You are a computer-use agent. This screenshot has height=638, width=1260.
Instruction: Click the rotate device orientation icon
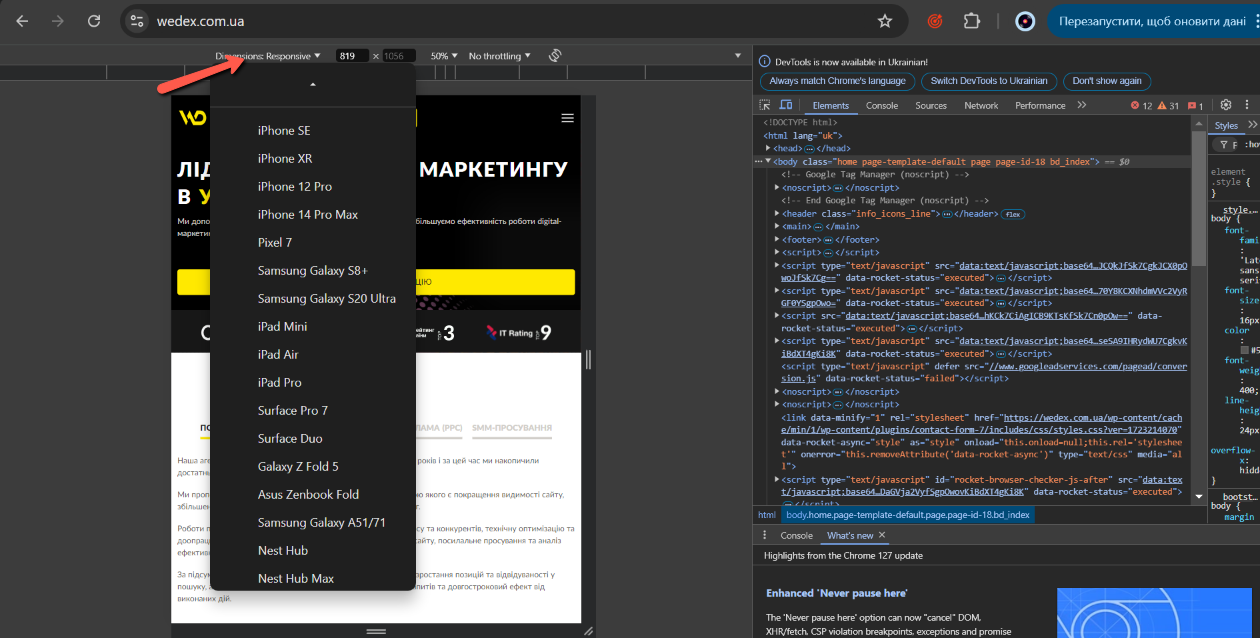coord(555,56)
